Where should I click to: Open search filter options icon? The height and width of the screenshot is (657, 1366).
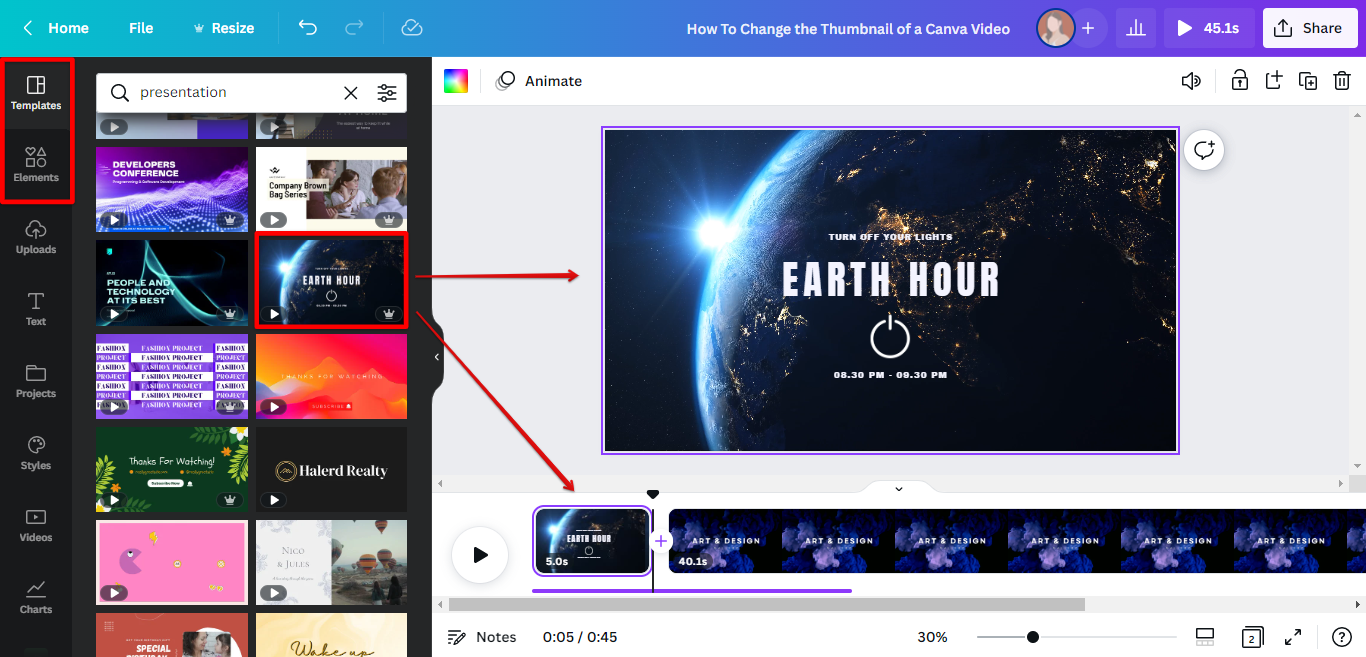pyautogui.click(x=386, y=93)
